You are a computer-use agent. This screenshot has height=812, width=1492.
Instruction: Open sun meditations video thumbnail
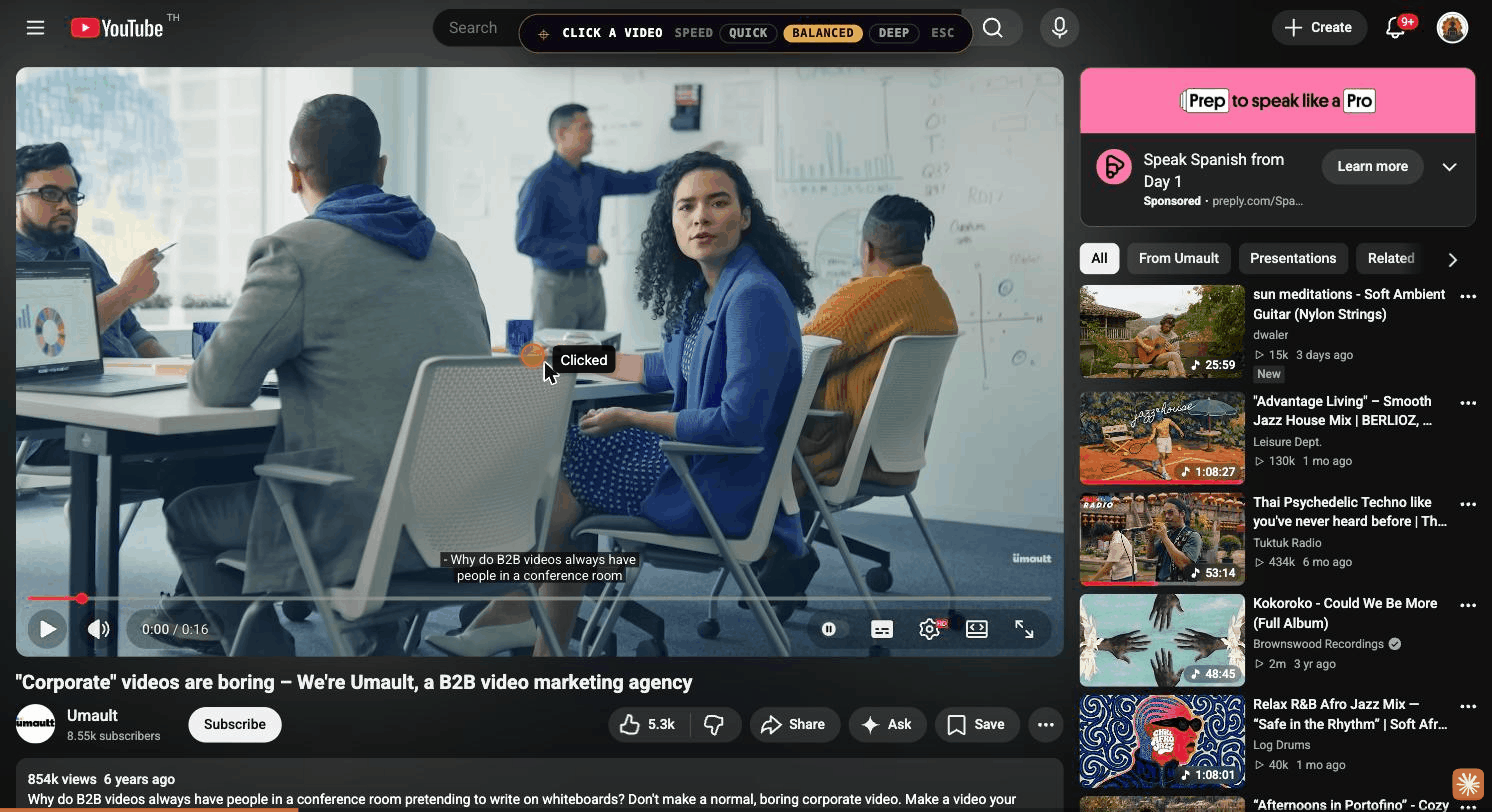[x=1162, y=332]
